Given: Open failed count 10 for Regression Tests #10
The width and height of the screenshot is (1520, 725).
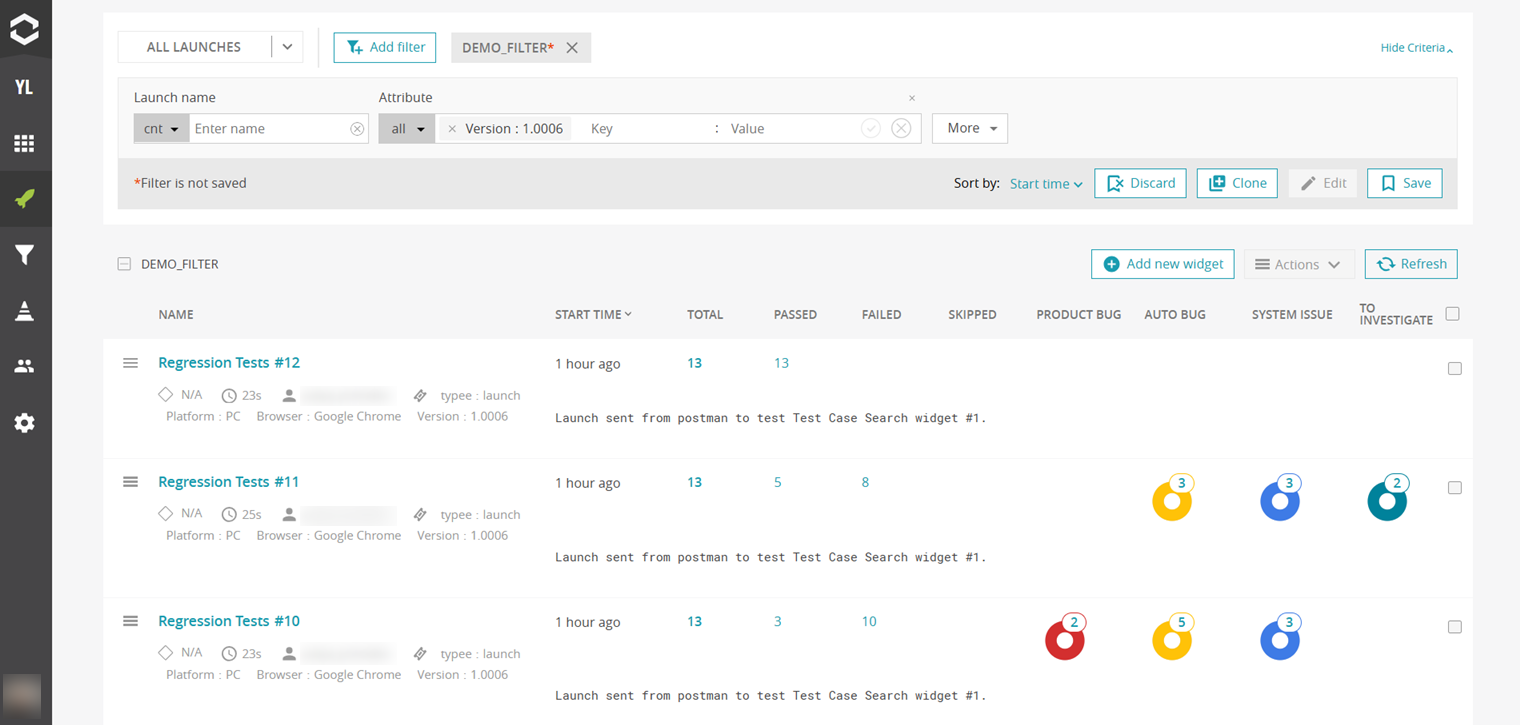Looking at the screenshot, I should (x=869, y=621).
